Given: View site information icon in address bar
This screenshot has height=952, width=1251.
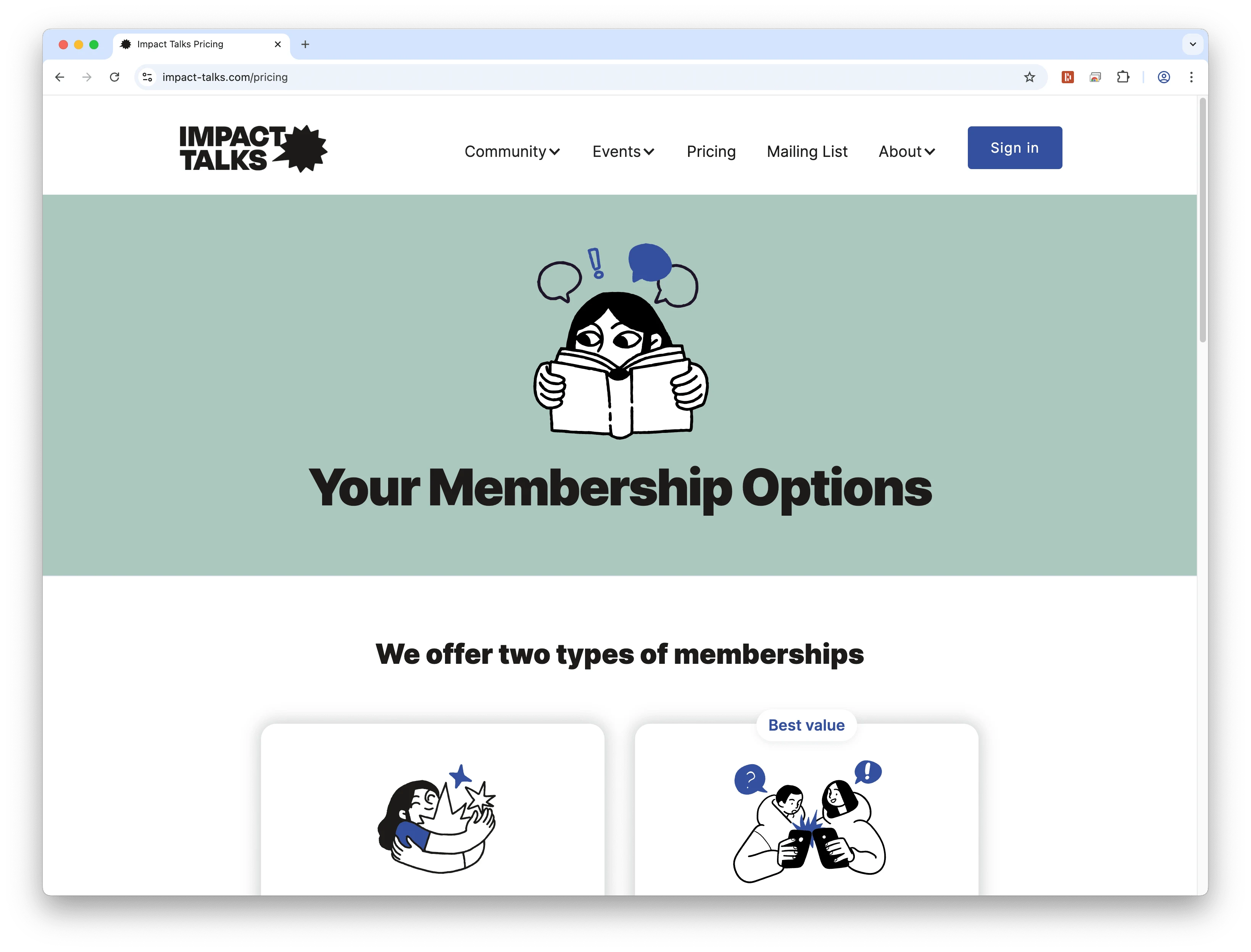Looking at the screenshot, I should tap(147, 77).
